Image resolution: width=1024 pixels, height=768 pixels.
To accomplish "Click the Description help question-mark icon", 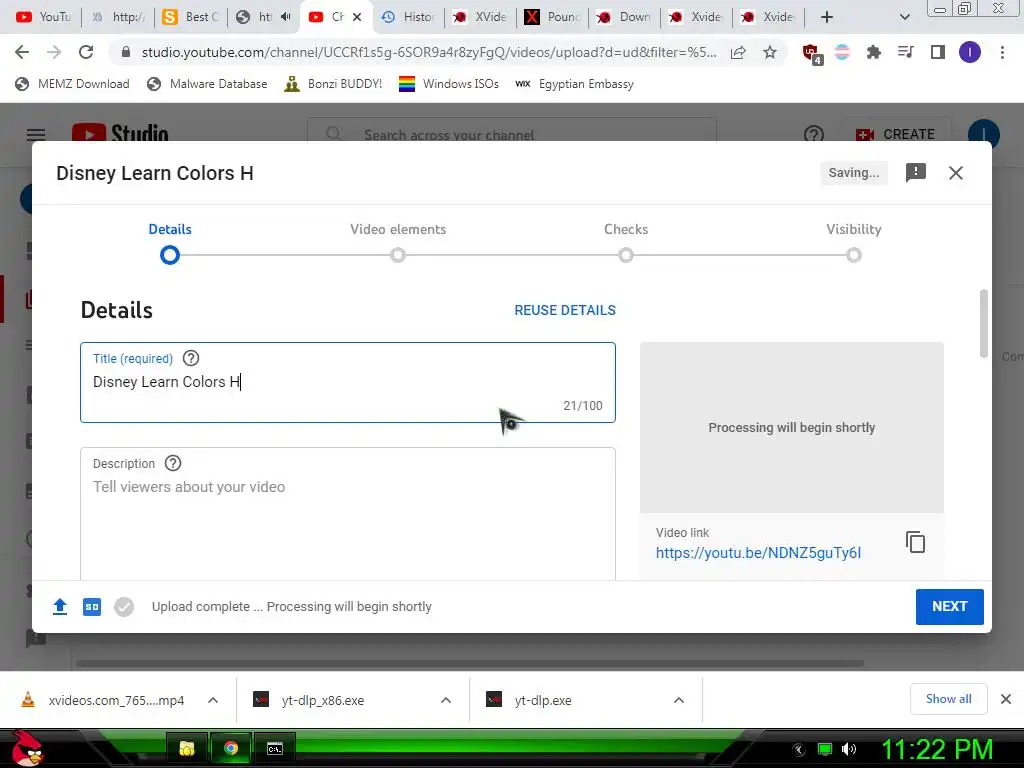I will pyautogui.click(x=173, y=463).
